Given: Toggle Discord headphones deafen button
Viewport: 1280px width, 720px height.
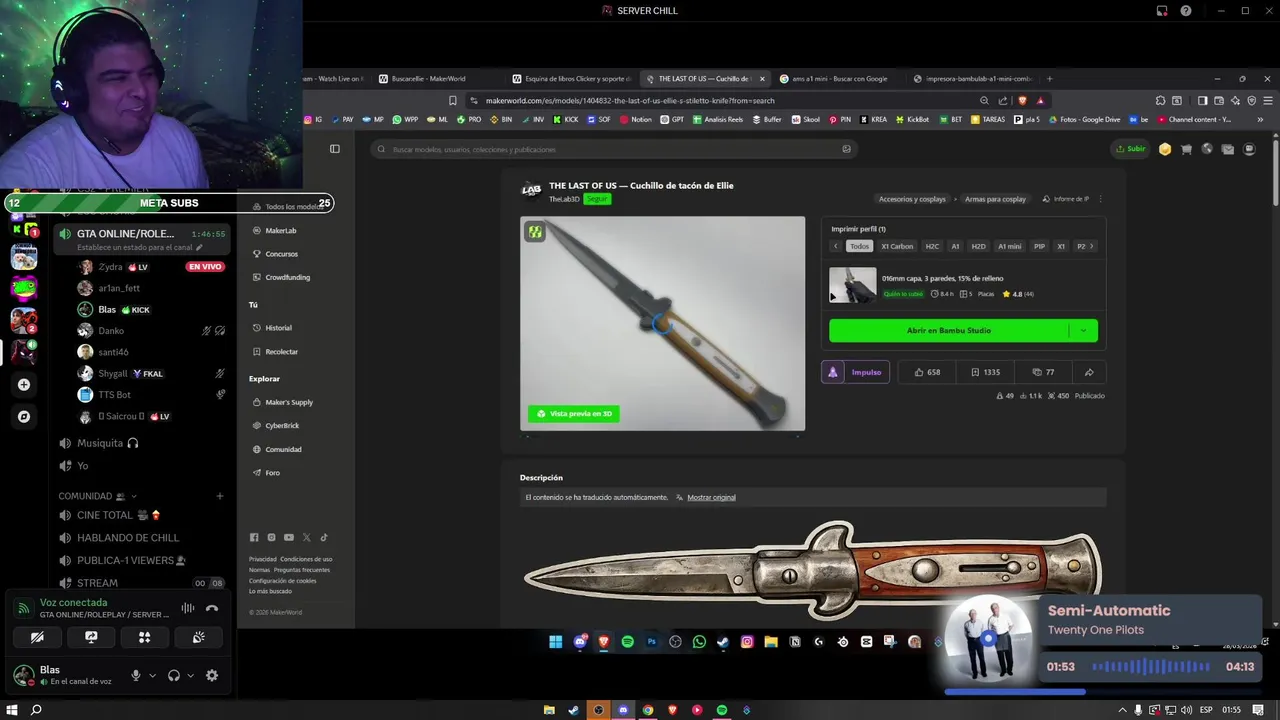Looking at the screenshot, I should coord(174,676).
